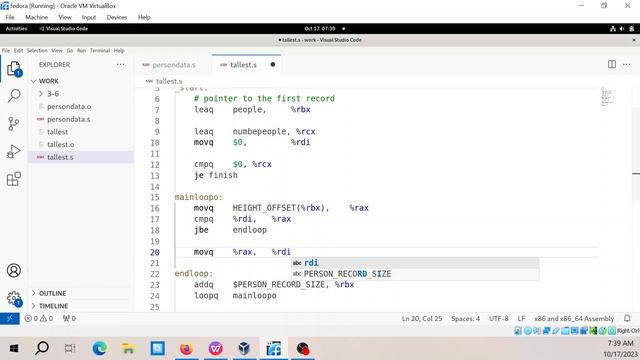The height and width of the screenshot is (360, 640).
Task: Click the remote window indicator in status bar
Action: click(x=10, y=318)
